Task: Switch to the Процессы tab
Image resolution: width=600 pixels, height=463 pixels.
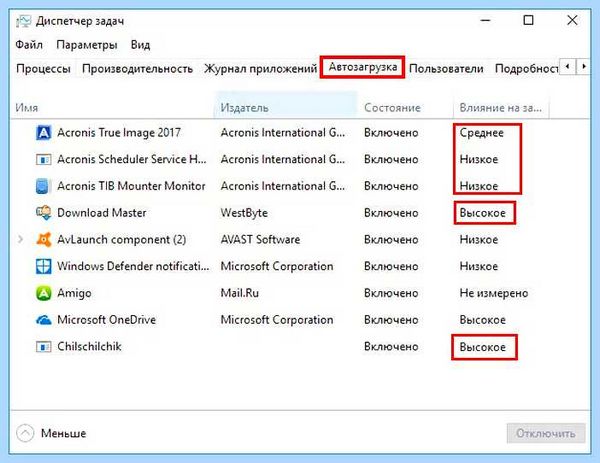Action: click(43, 68)
